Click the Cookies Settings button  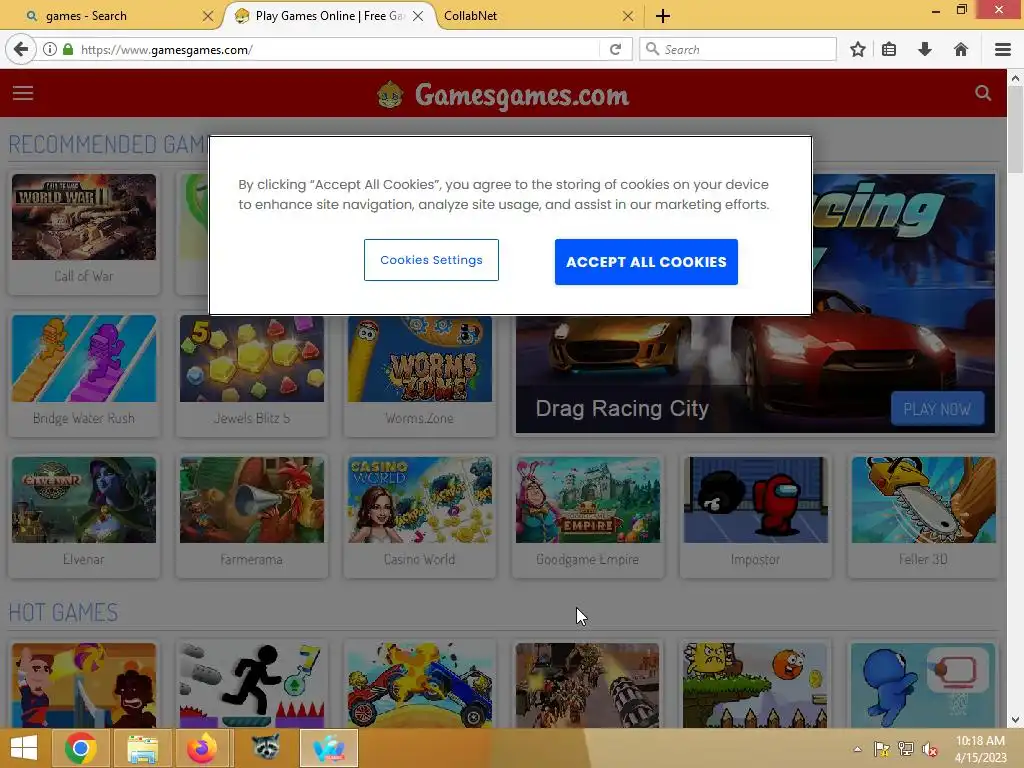(431, 260)
